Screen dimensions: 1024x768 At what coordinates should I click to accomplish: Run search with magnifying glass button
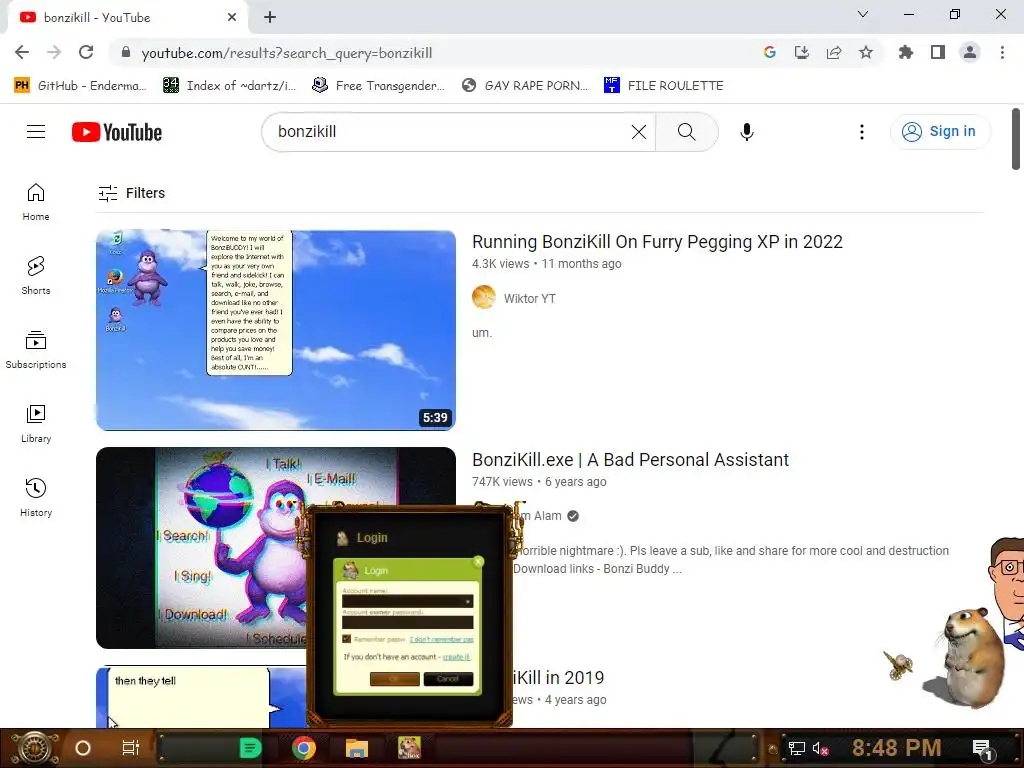pyautogui.click(x=686, y=132)
